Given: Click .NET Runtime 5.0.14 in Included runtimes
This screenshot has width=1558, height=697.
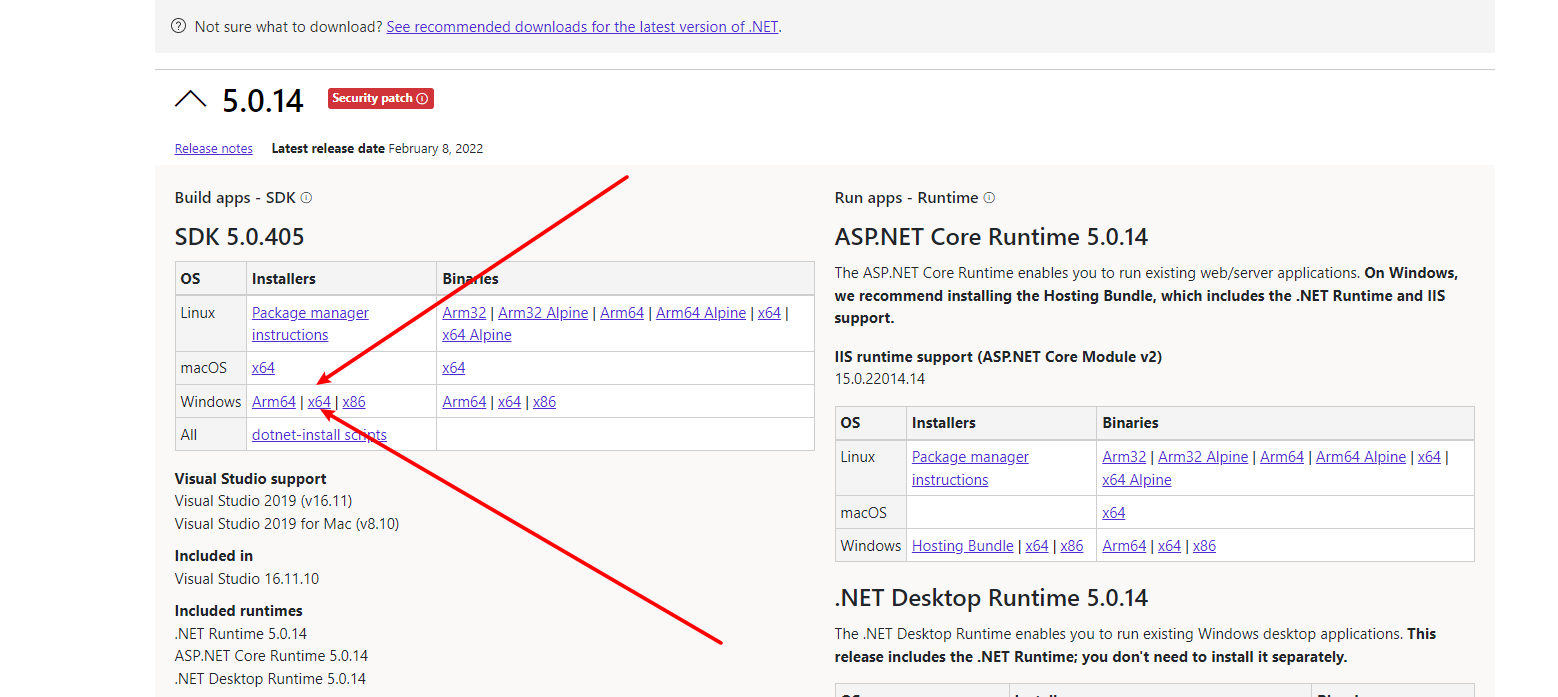Looking at the screenshot, I should (x=241, y=634).
